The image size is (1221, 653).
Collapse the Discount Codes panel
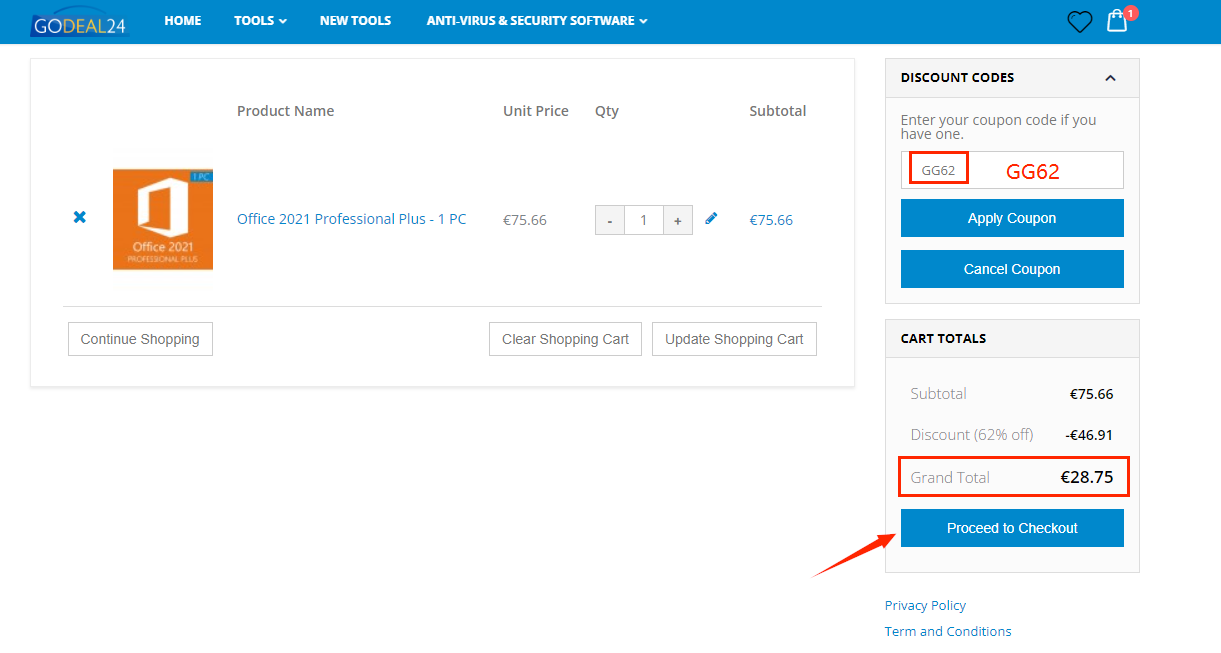coord(1110,78)
